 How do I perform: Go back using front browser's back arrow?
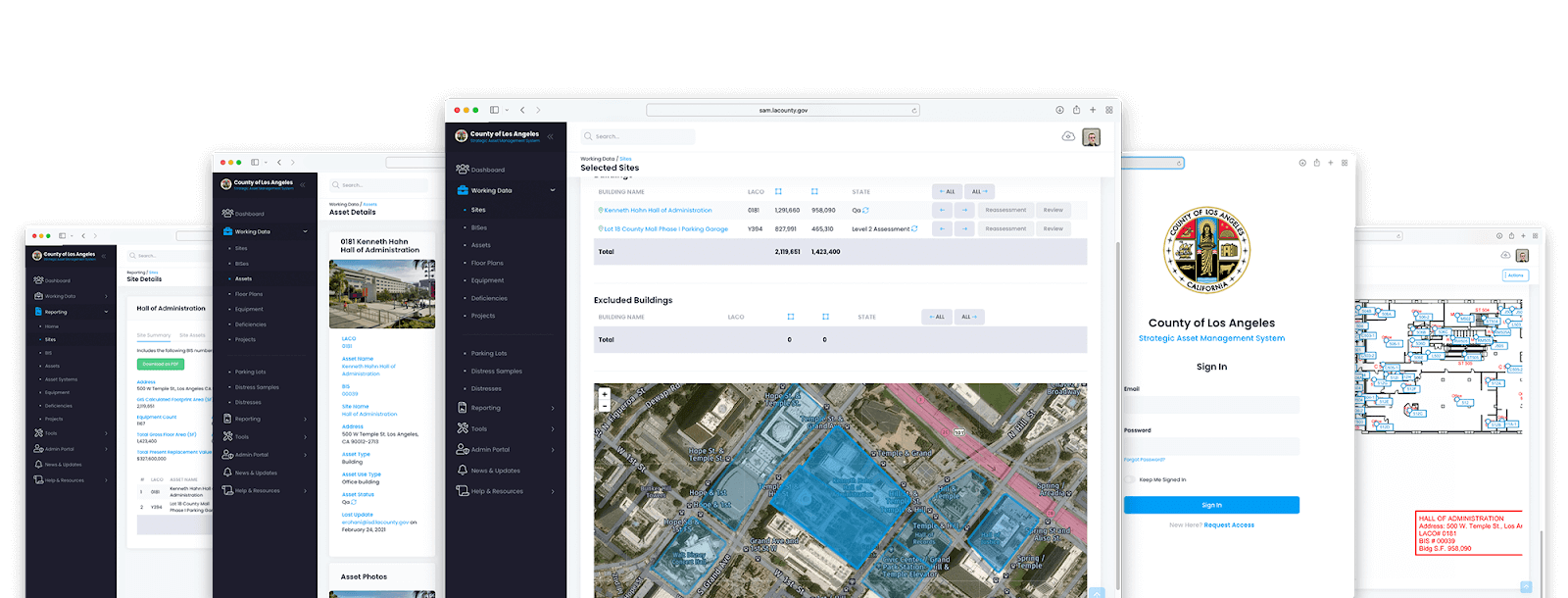(522, 110)
